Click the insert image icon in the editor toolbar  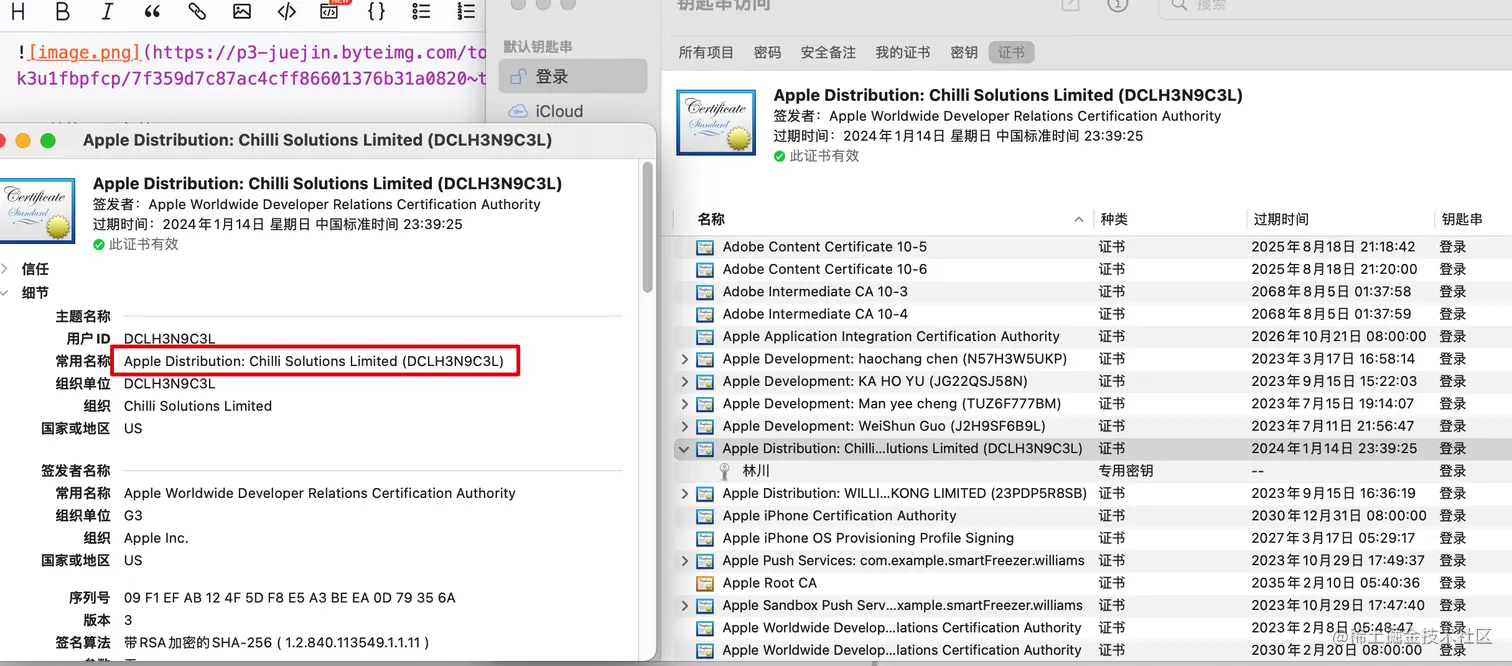coord(242,12)
